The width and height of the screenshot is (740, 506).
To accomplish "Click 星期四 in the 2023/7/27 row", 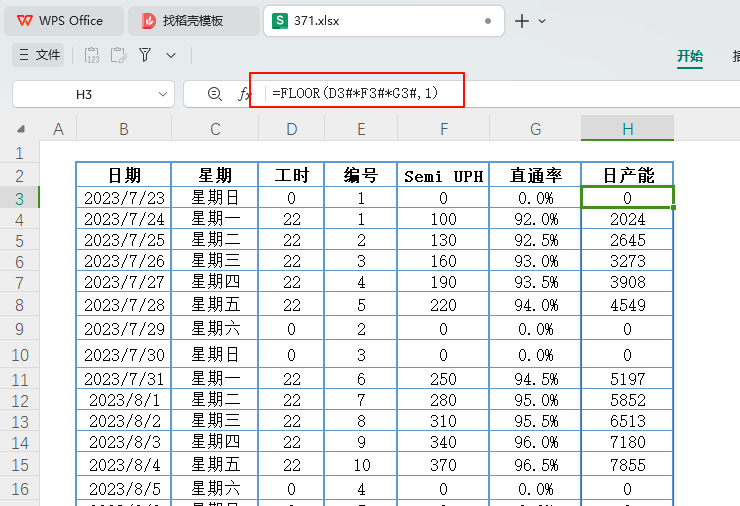I will click(215, 282).
